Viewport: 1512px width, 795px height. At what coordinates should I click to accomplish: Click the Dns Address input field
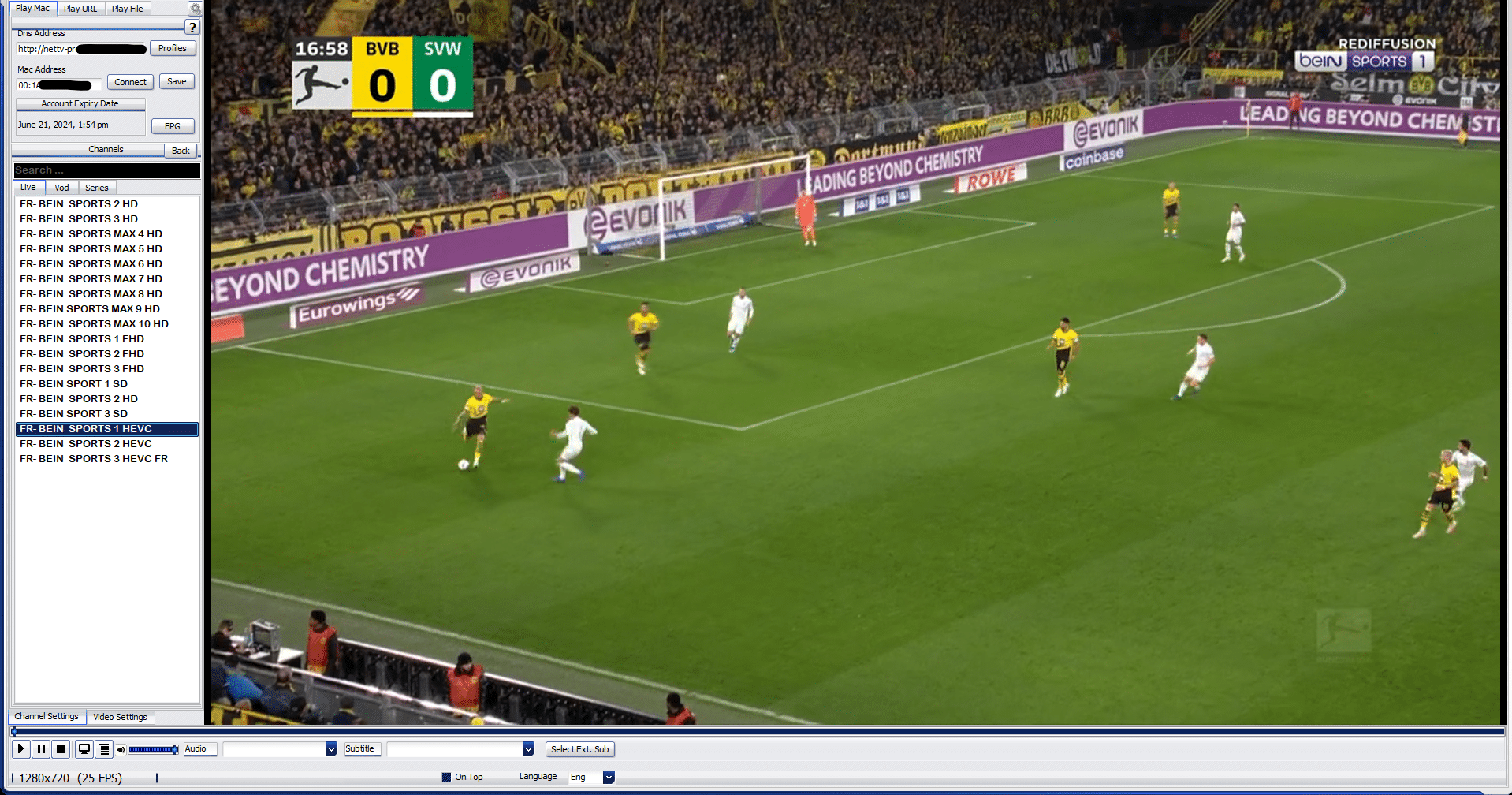point(82,49)
